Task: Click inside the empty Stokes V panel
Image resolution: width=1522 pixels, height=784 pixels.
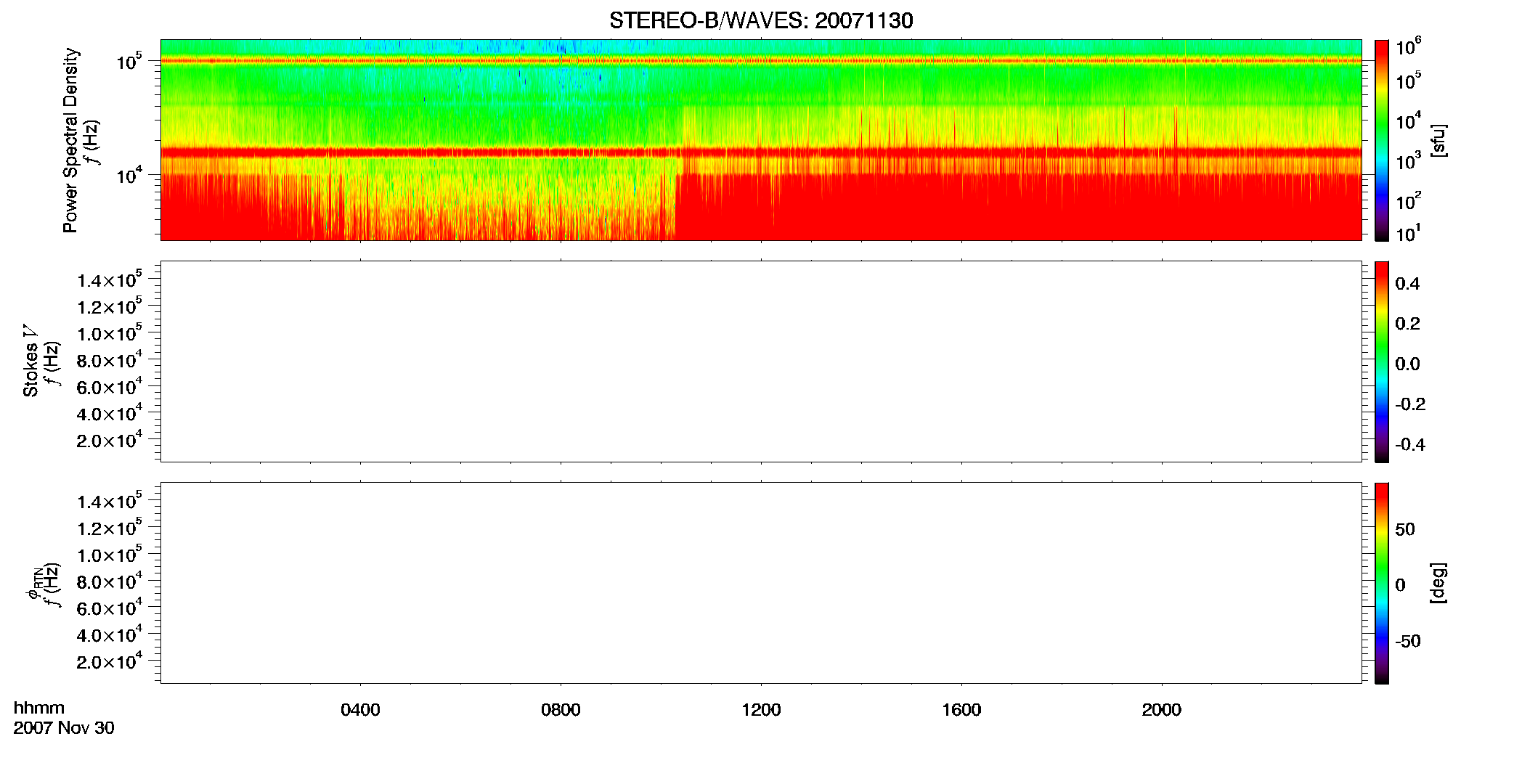Action: tap(761, 362)
